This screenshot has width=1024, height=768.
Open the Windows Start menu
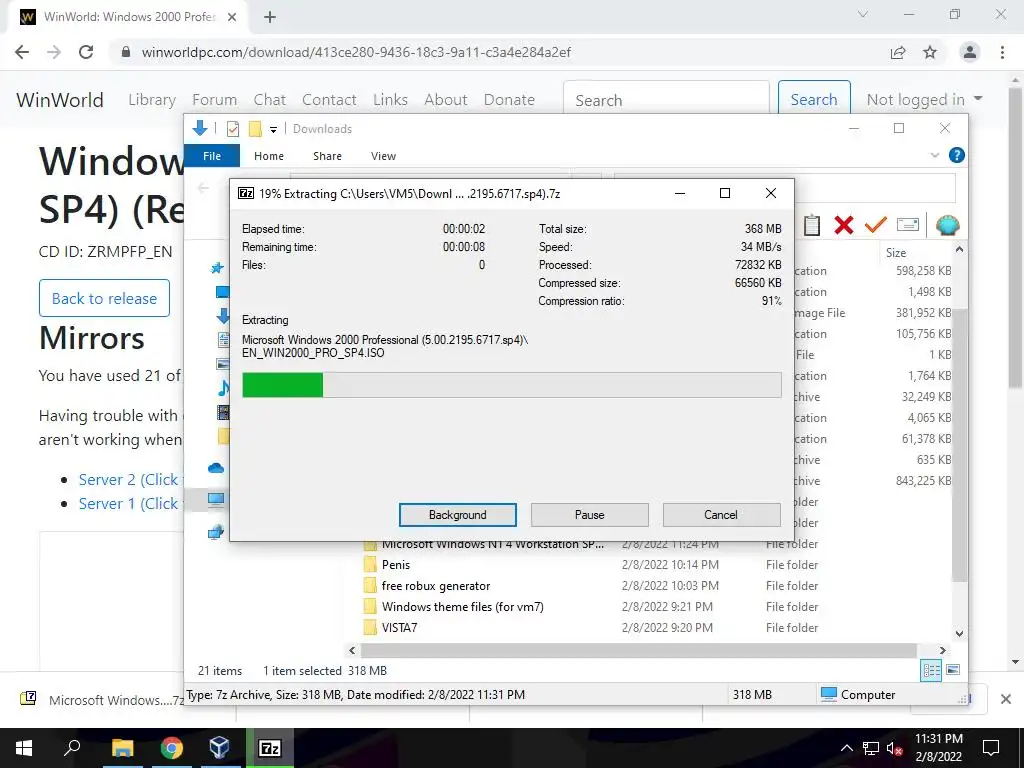24,748
